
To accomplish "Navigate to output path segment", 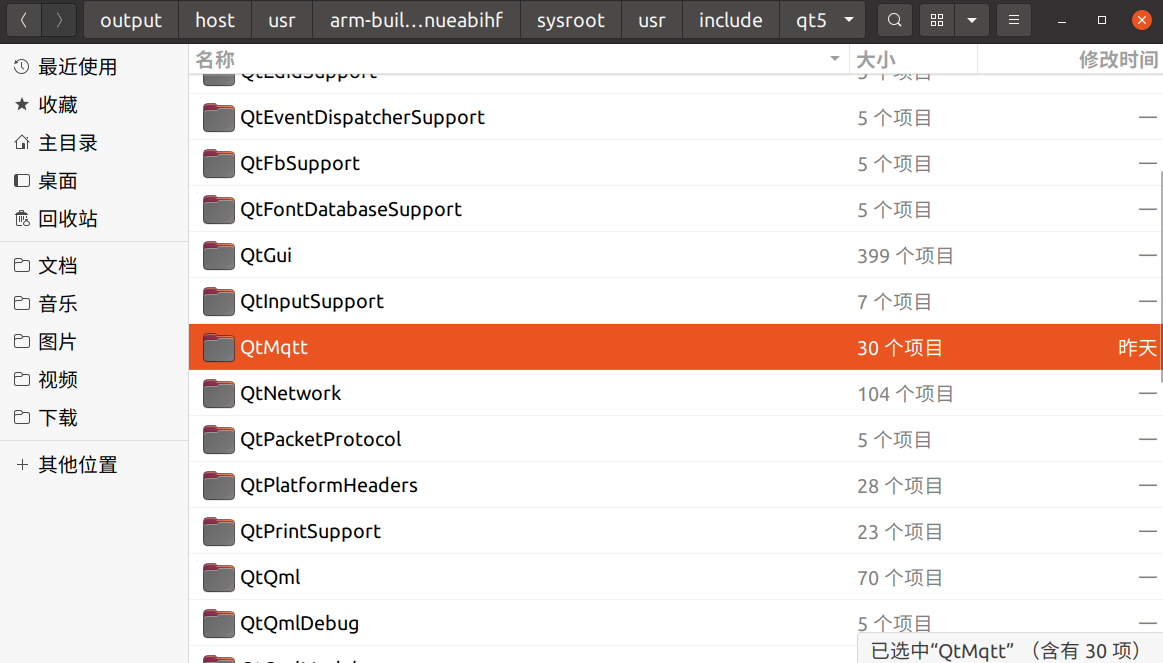I will (131, 20).
